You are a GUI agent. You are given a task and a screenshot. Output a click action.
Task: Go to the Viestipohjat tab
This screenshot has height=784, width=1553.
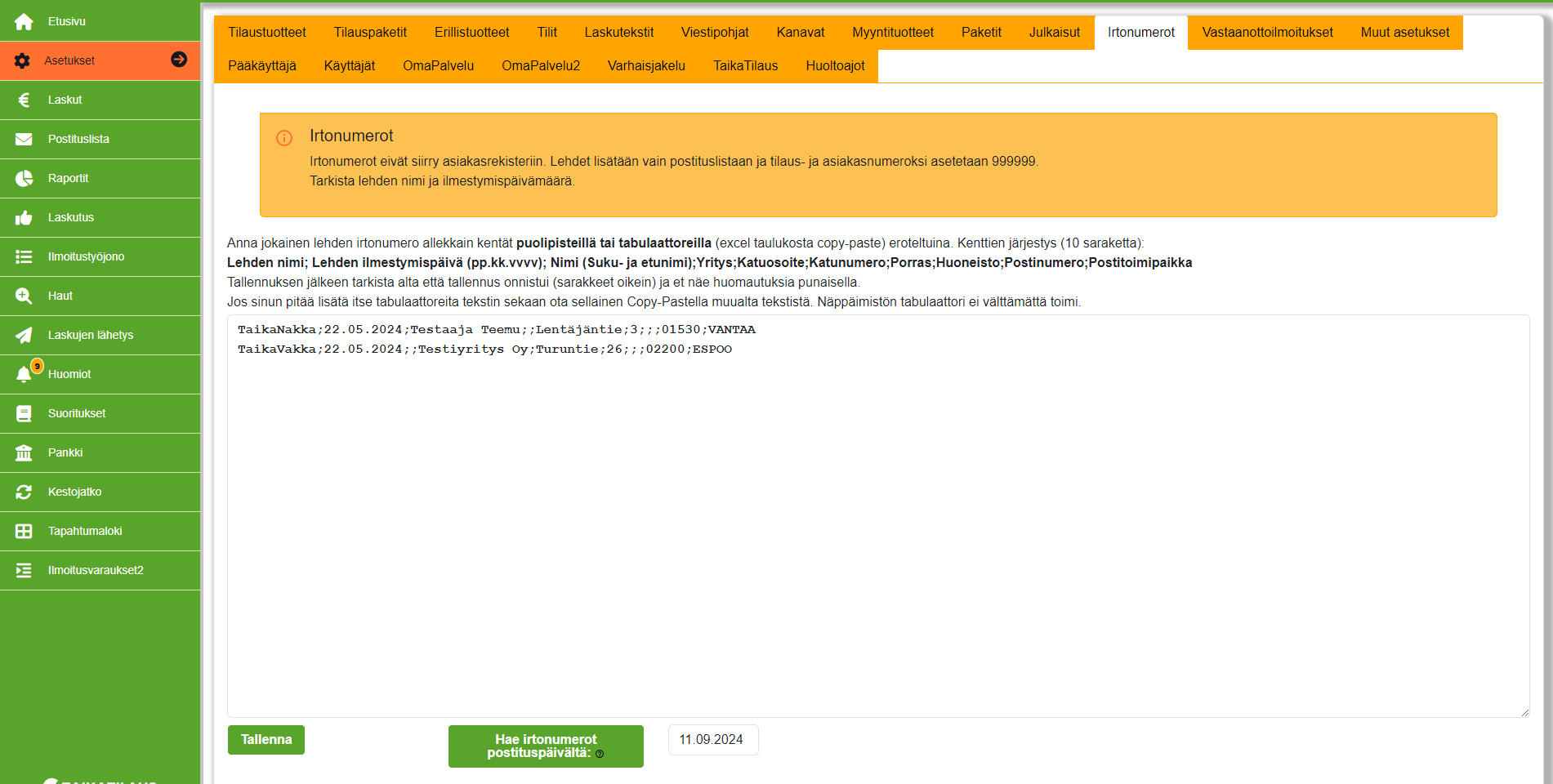click(715, 33)
